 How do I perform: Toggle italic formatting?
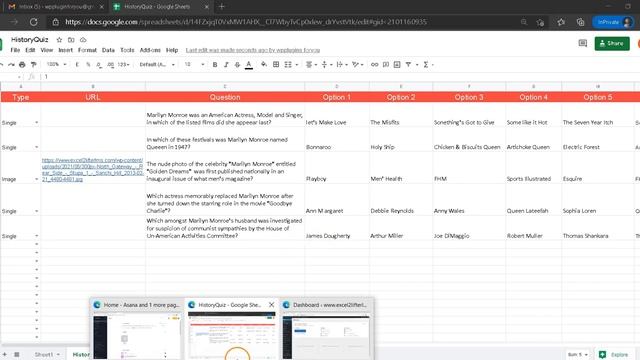pos(226,64)
